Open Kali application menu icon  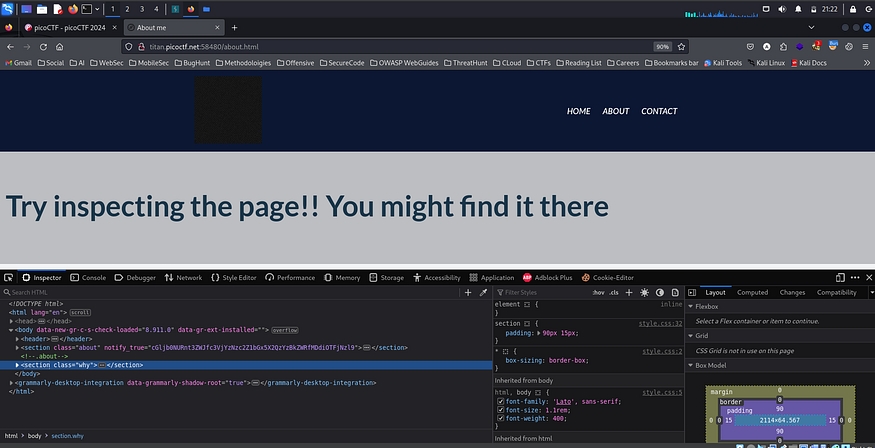[x=8, y=8]
